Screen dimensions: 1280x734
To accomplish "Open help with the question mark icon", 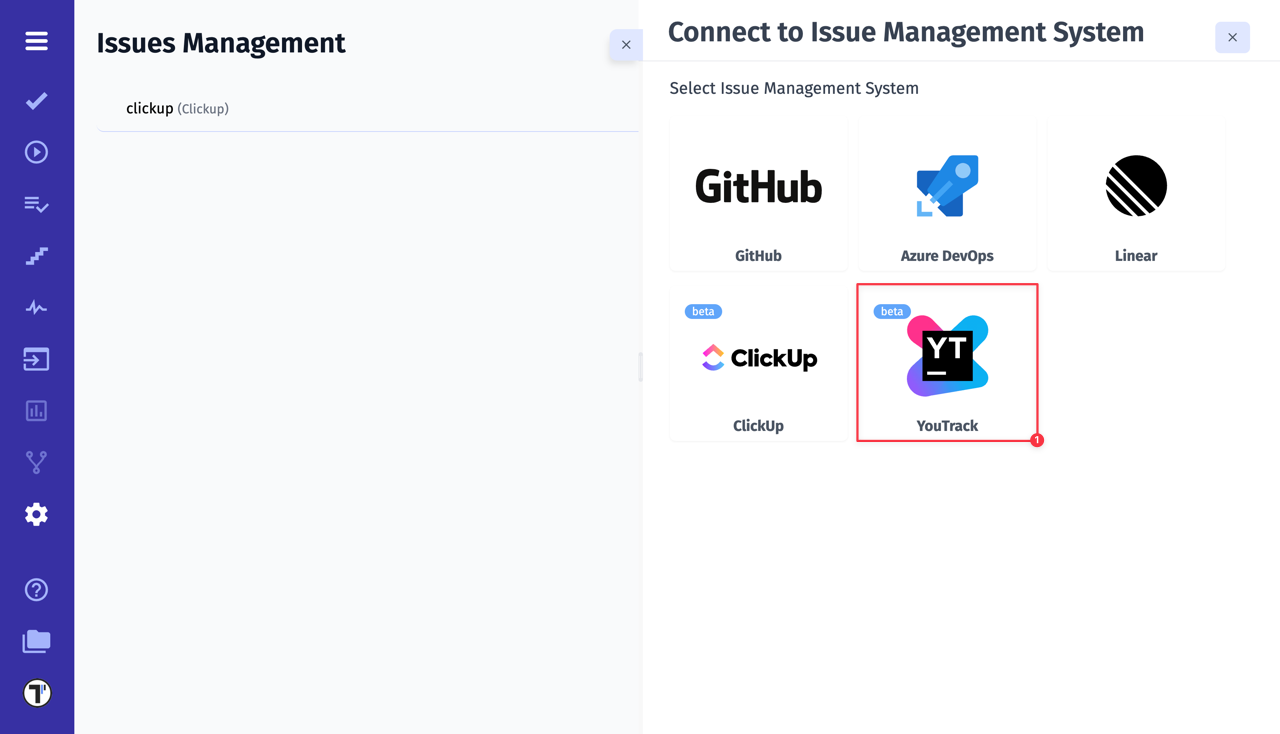I will [36, 590].
